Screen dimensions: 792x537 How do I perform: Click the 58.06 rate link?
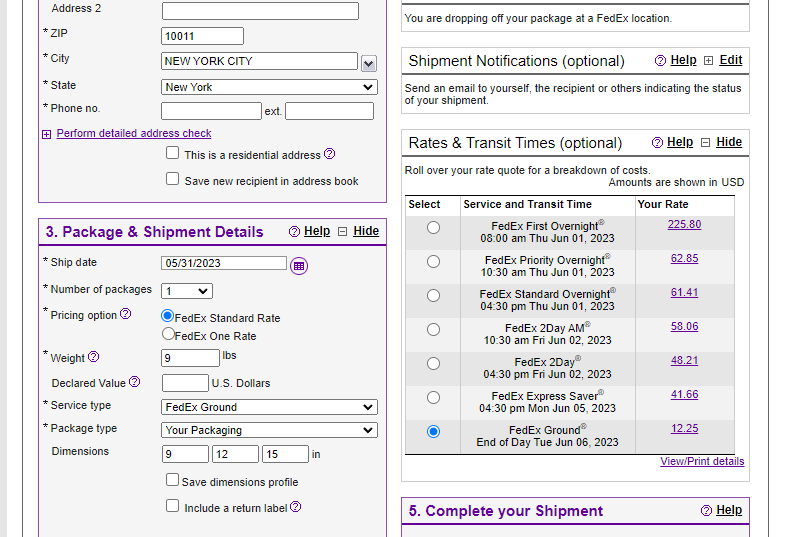[x=684, y=326]
